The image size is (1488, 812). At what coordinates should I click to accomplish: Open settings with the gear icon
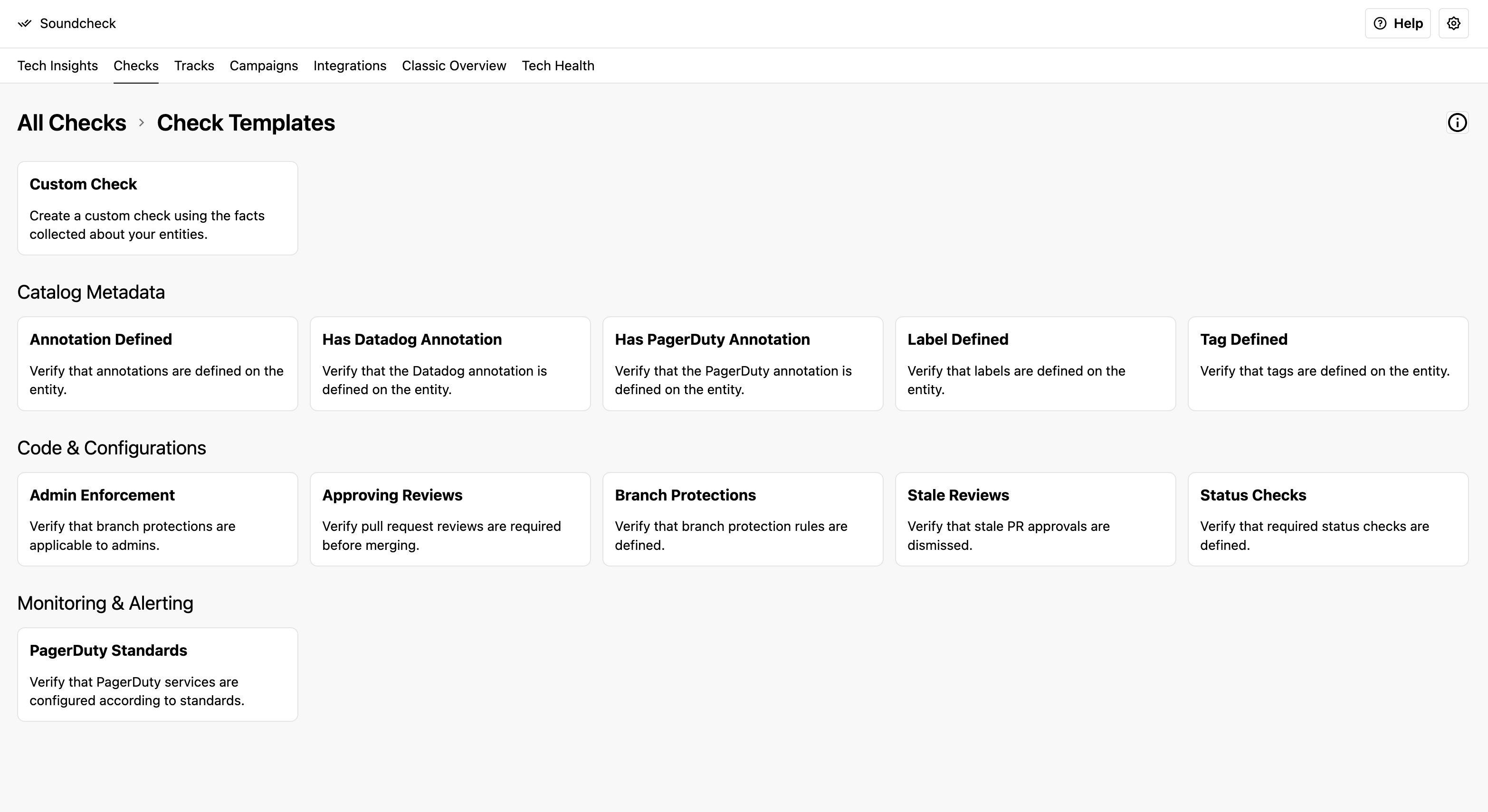pos(1453,24)
